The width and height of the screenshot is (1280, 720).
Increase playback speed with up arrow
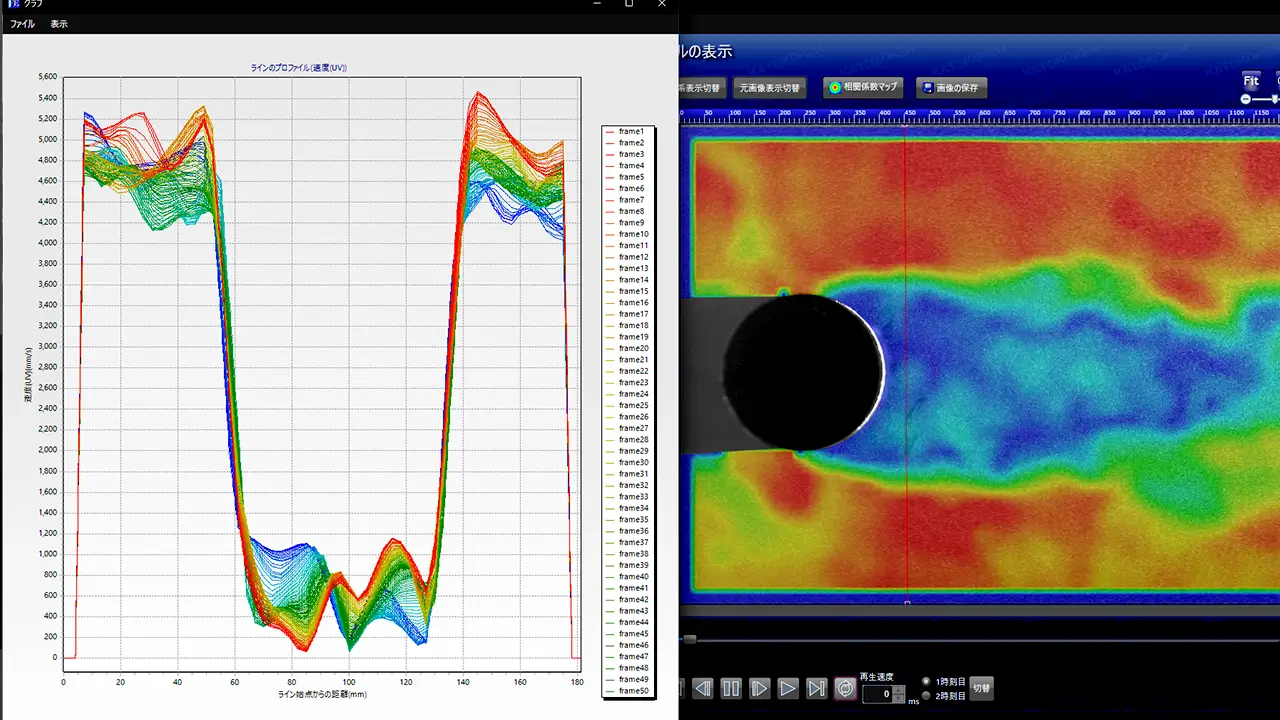(899, 690)
